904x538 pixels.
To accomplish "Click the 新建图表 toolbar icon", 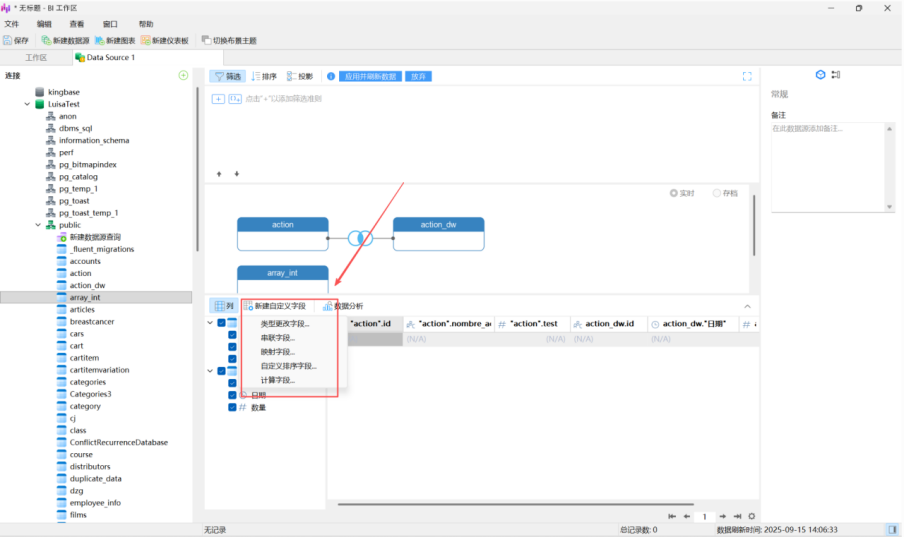I will pyautogui.click(x=100, y=41).
